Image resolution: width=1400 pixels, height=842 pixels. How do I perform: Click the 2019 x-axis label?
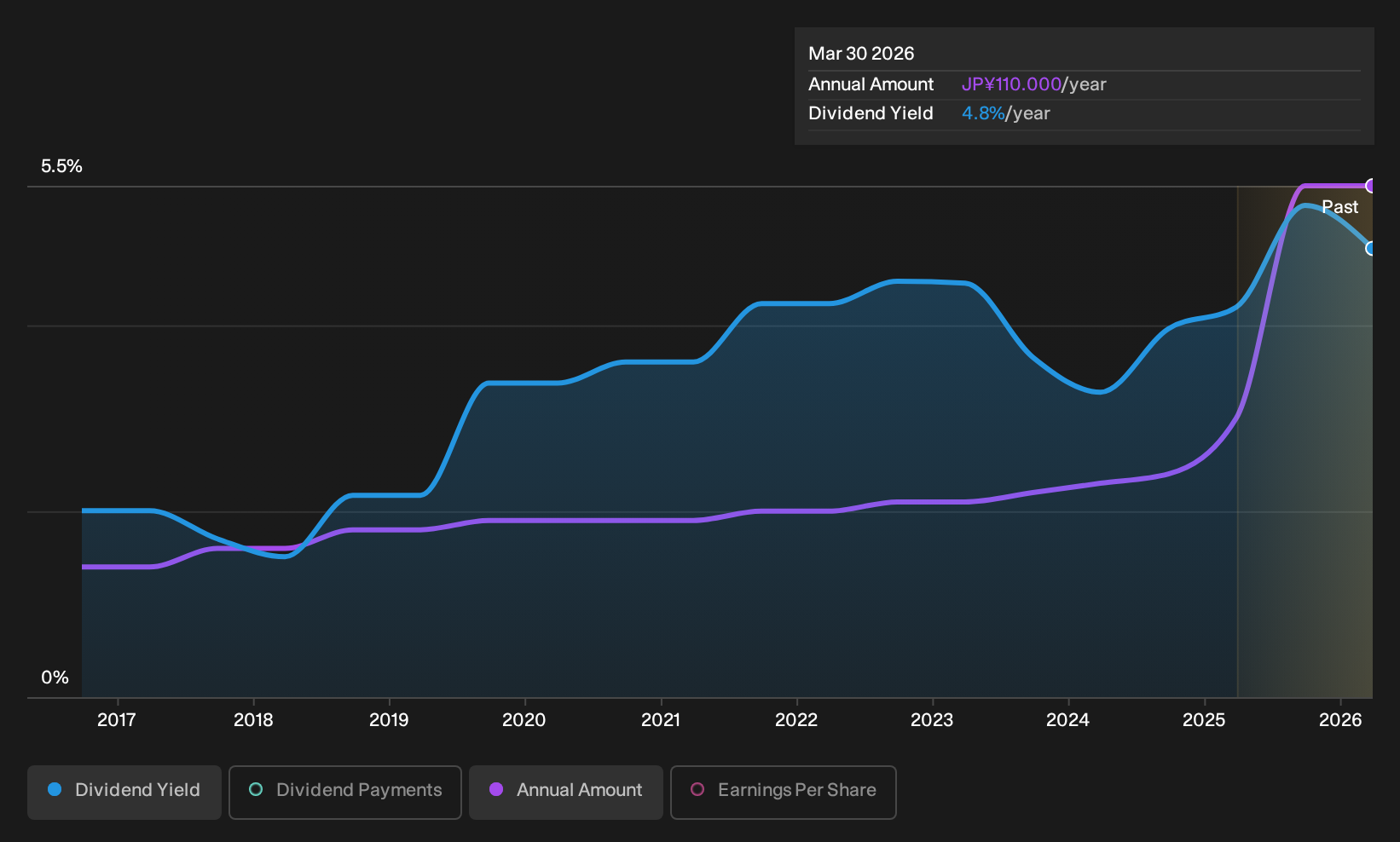(389, 720)
